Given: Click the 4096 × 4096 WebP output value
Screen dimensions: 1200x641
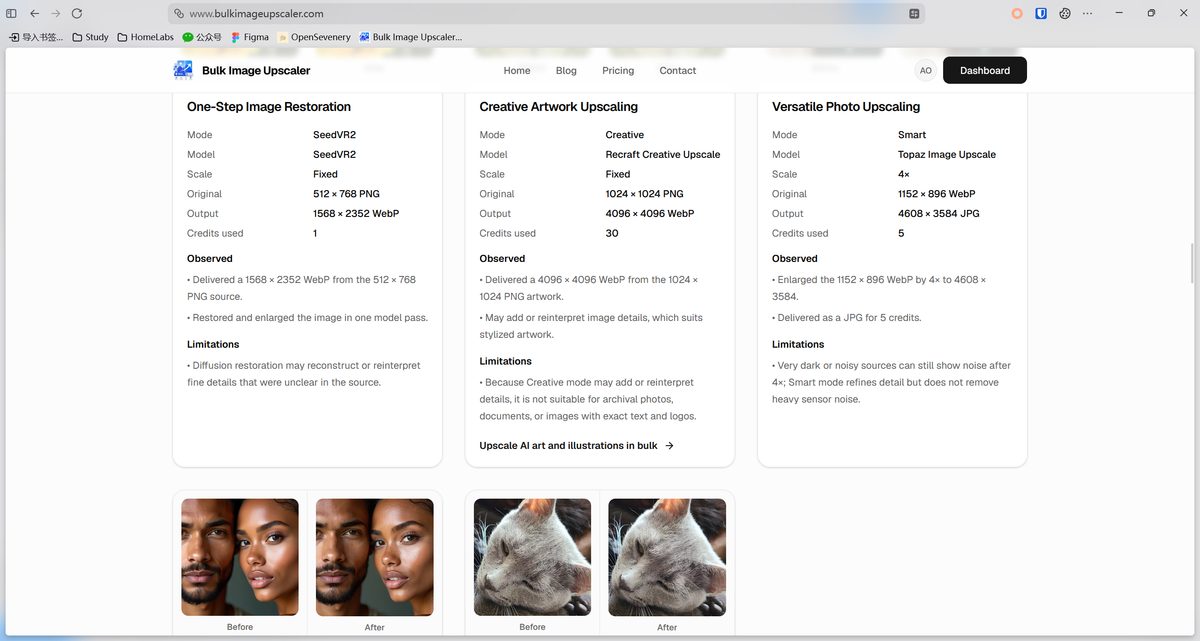Looking at the screenshot, I should [x=650, y=214].
